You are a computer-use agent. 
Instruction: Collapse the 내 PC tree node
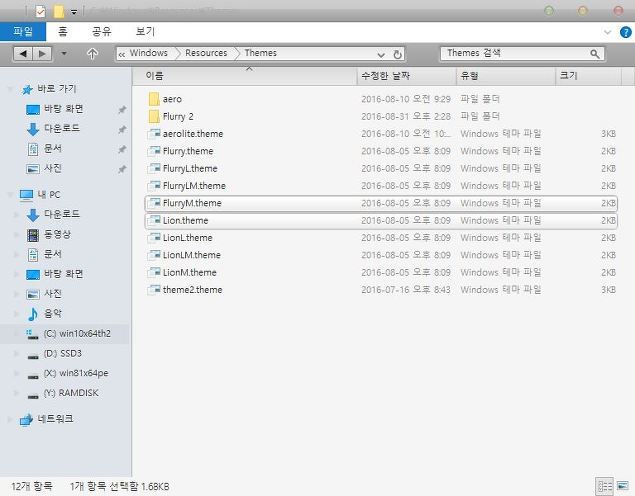pos(10,195)
